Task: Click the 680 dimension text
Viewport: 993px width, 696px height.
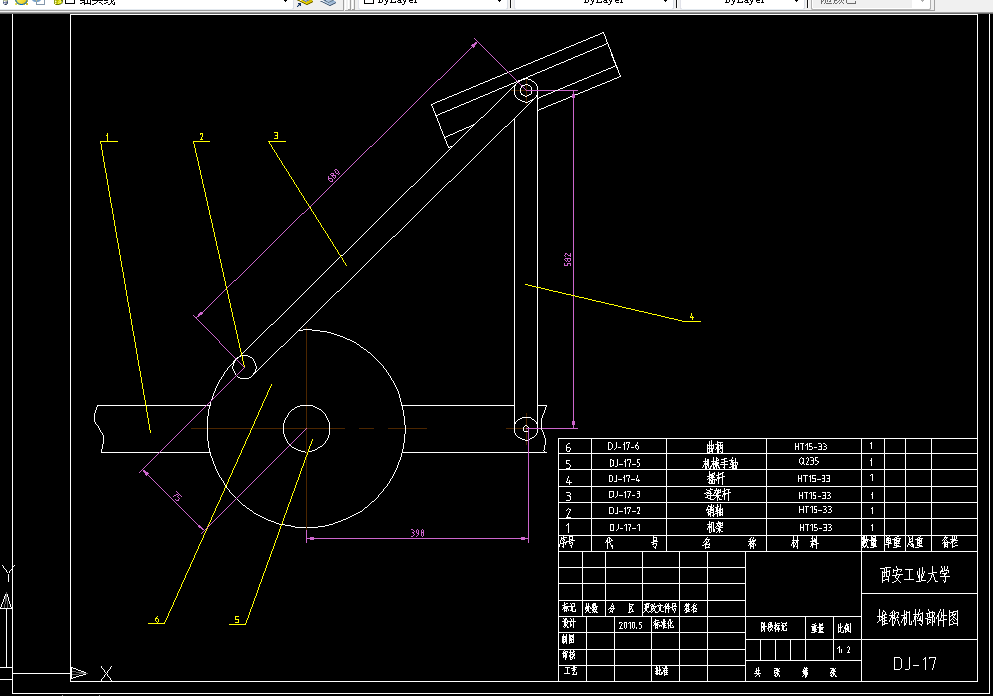Action: point(334,175)
